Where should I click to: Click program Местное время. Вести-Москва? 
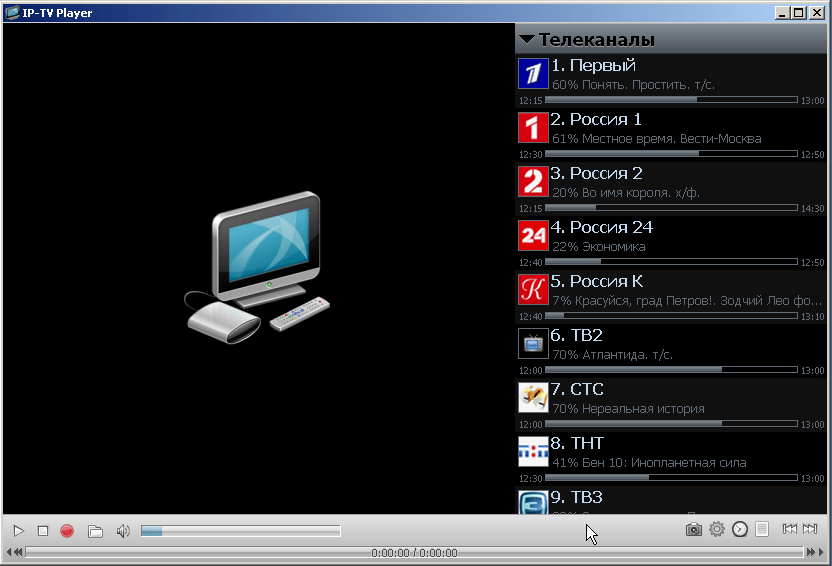(x=671, y=139)
